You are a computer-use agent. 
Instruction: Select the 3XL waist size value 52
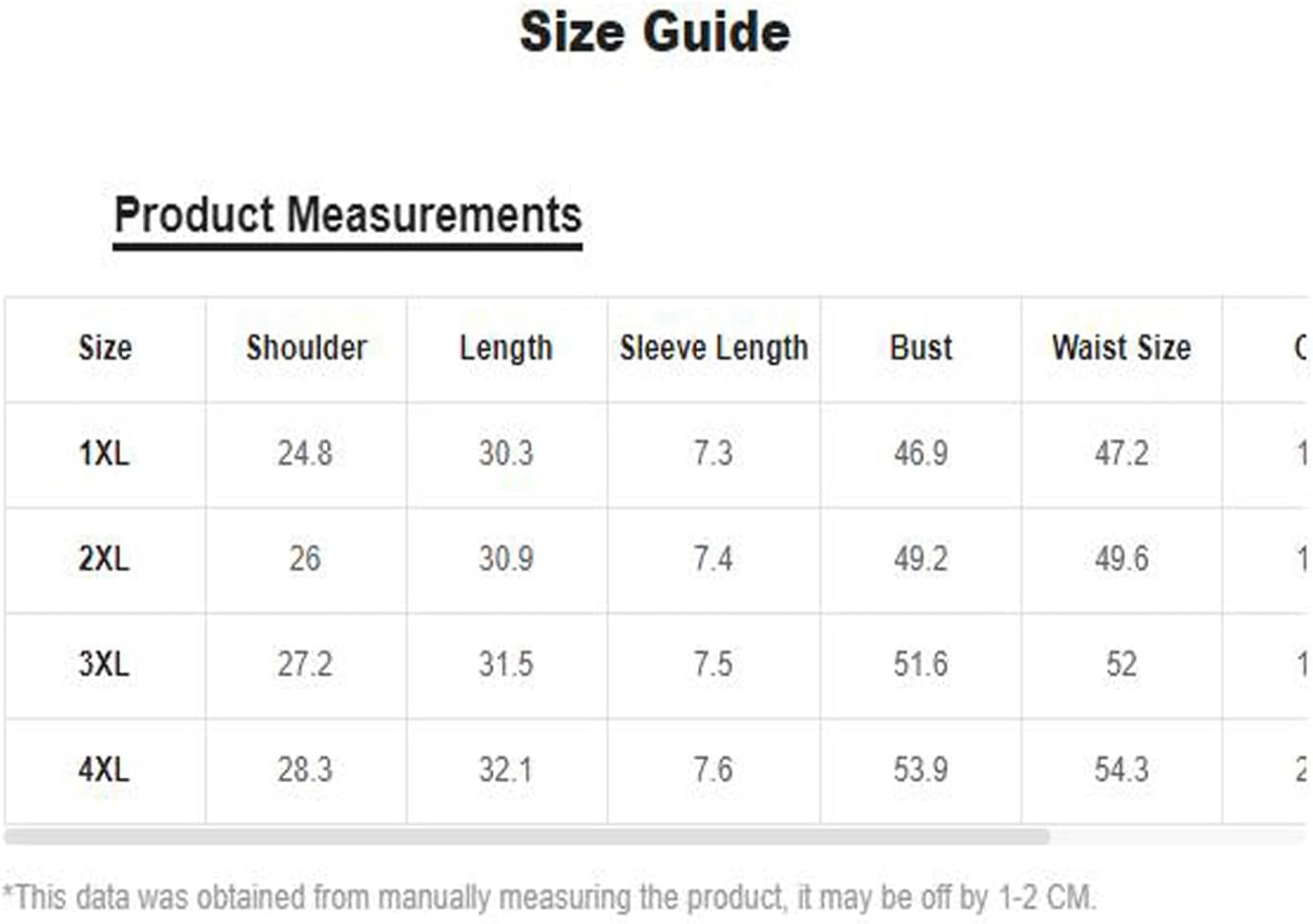(1121, 665)
